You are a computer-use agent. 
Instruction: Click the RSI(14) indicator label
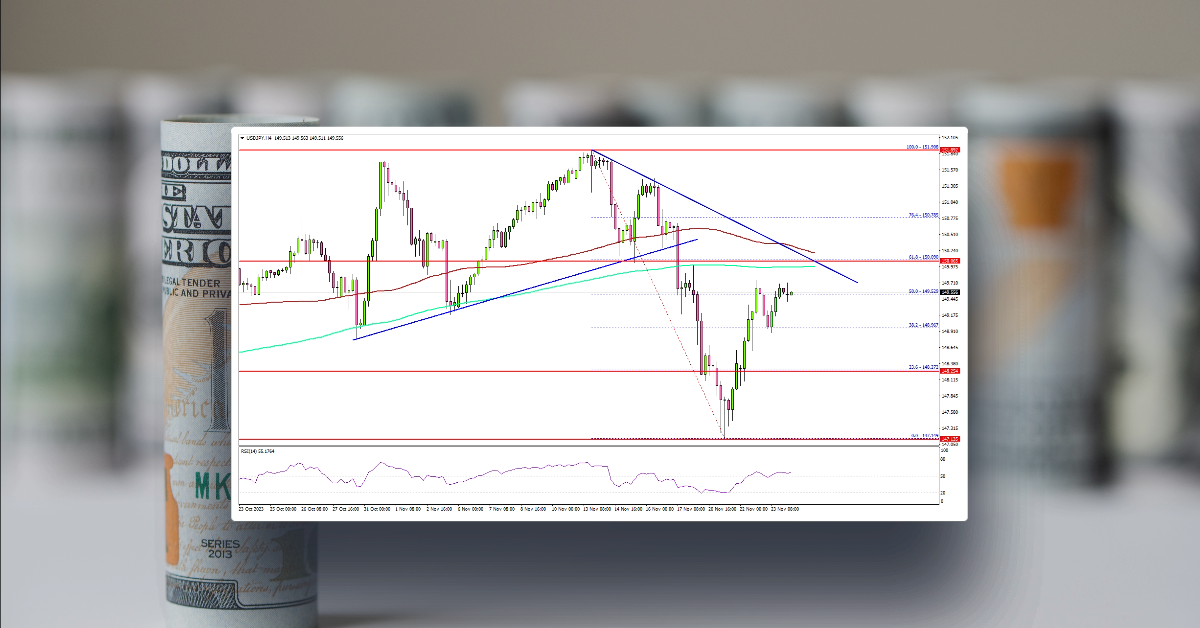click(250, 450)
